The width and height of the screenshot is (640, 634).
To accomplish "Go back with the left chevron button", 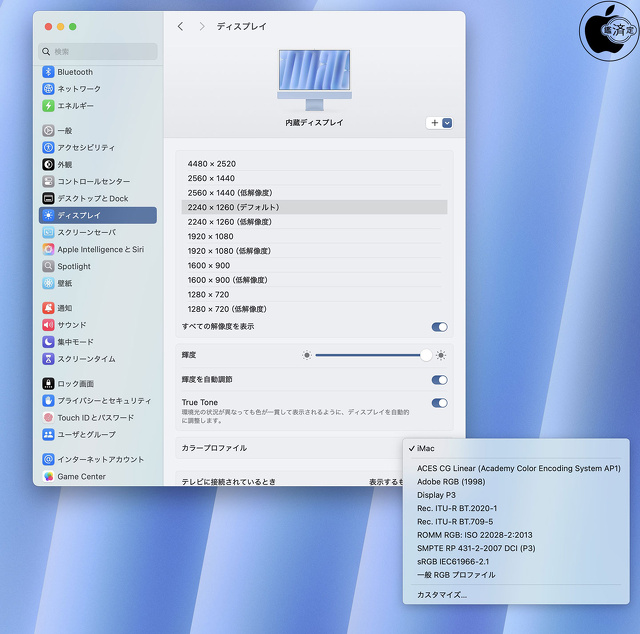I will (180, 26).
